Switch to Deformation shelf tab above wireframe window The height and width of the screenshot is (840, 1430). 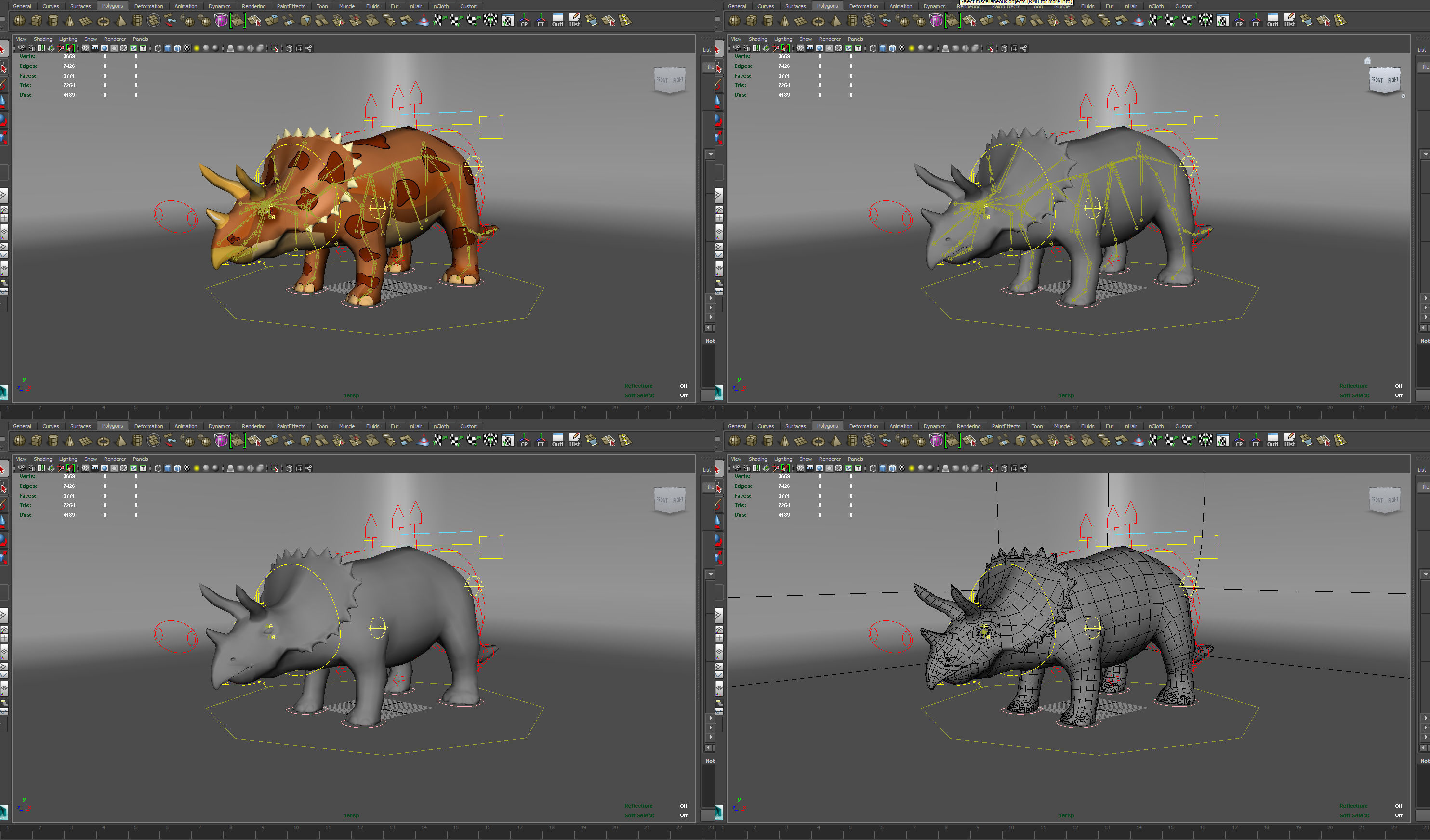tap(863, 427)
